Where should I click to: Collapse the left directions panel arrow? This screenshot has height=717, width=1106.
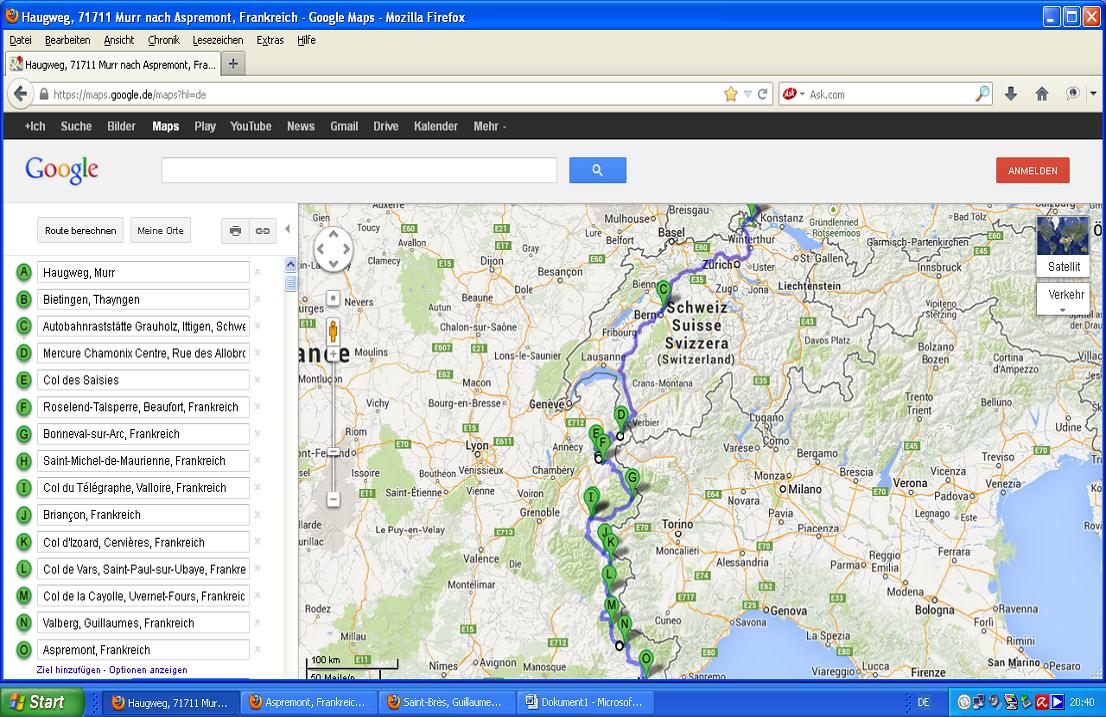point(288,230)
